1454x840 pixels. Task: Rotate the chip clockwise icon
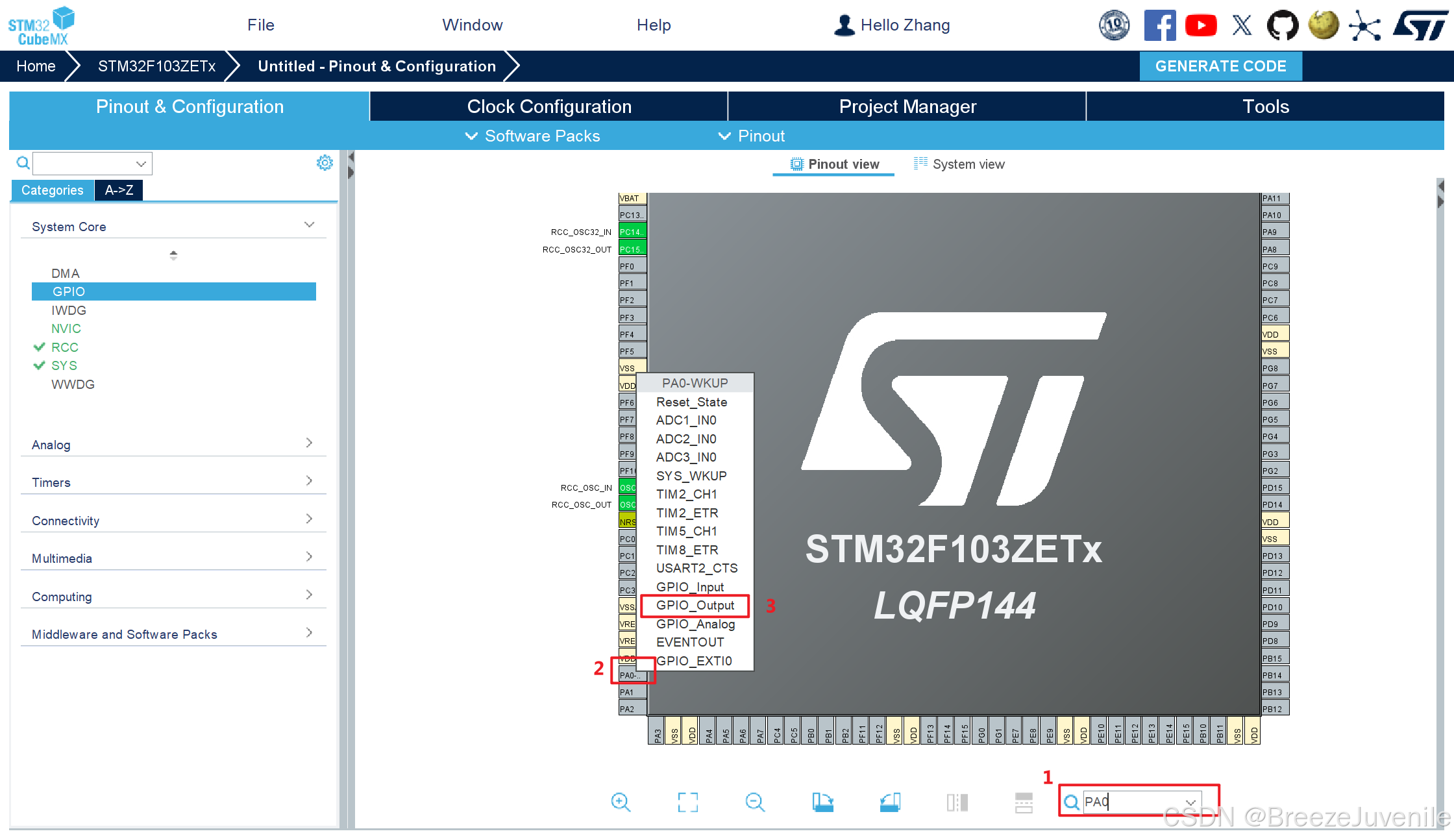tap(822, 802)
